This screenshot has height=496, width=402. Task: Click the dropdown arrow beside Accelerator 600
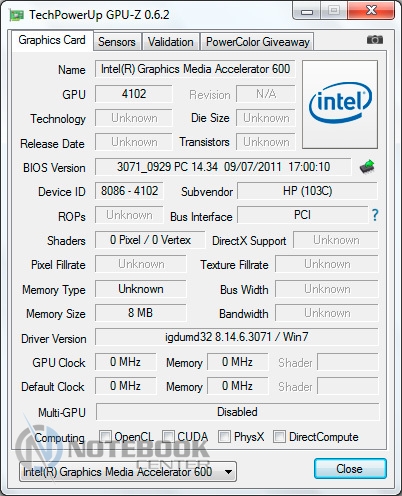pos(228,472)
